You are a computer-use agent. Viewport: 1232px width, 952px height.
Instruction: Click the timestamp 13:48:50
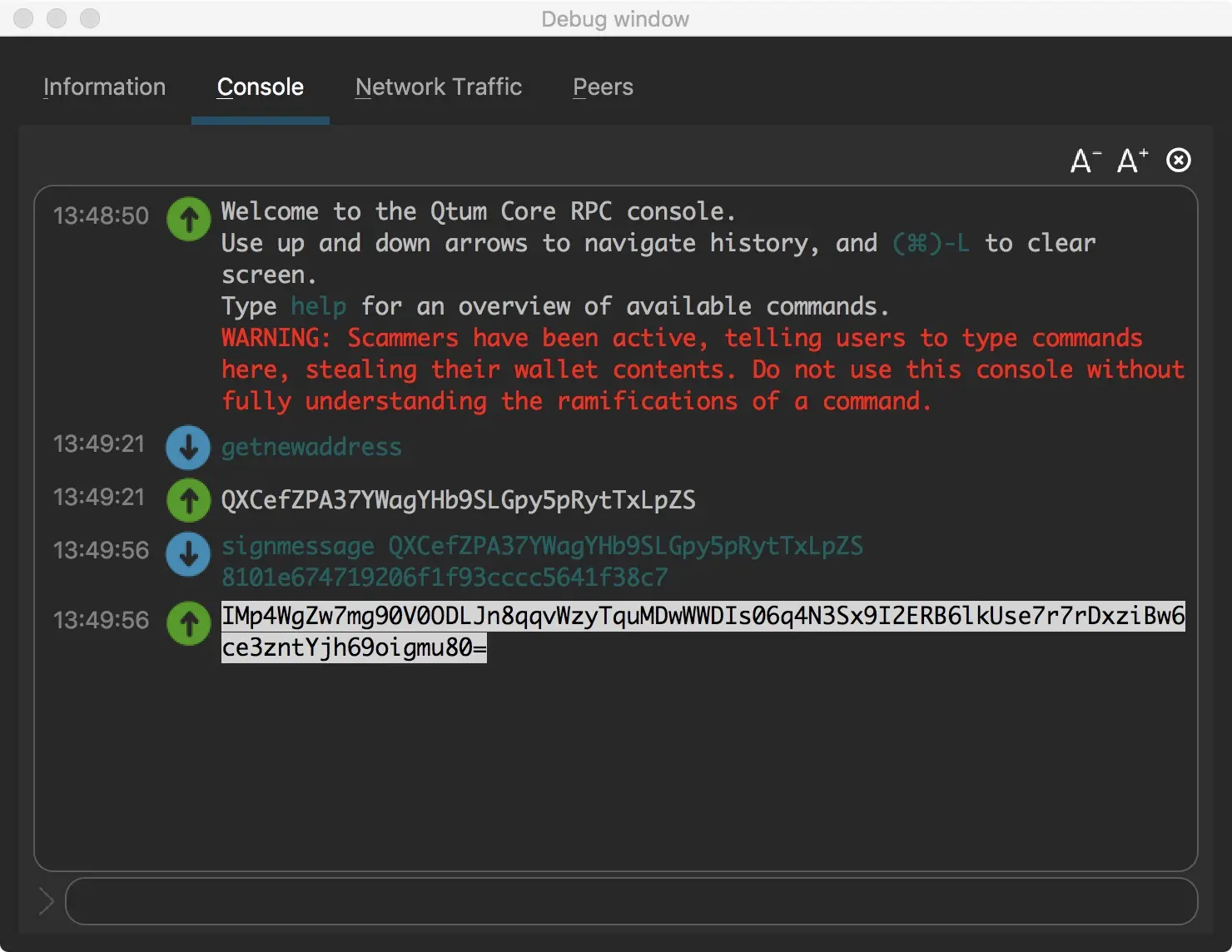(101, 216)
